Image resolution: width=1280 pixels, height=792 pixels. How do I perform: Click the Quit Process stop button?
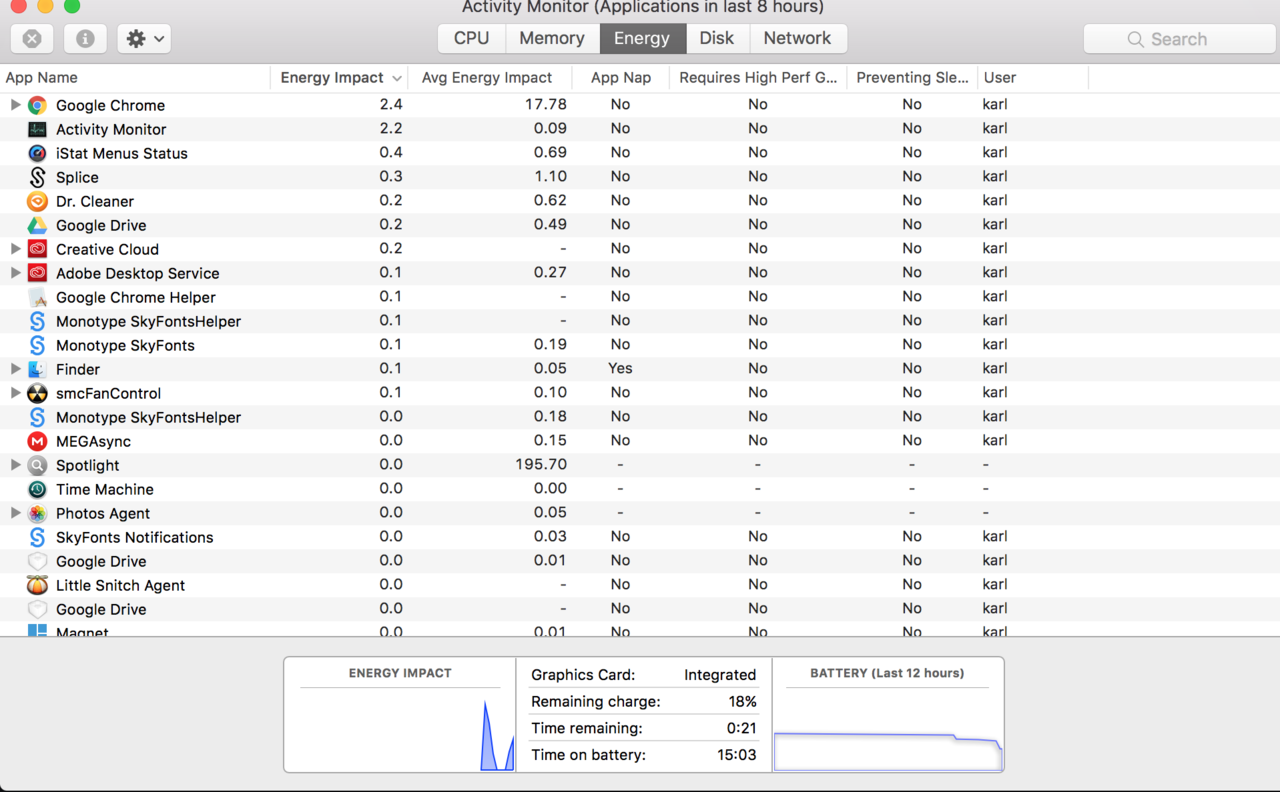tap(32, 39)
